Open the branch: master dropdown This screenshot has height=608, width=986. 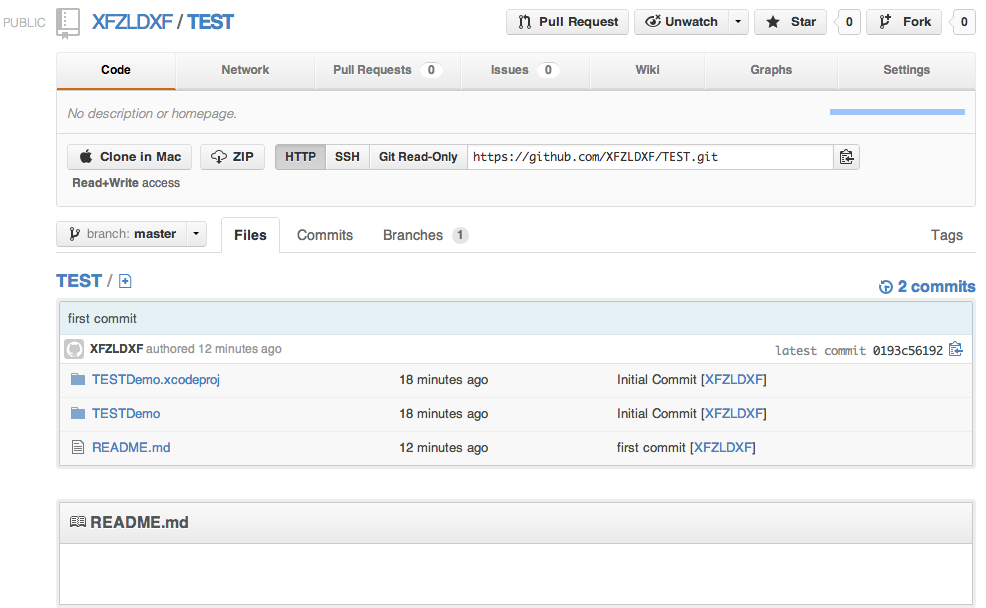(131, 234)
